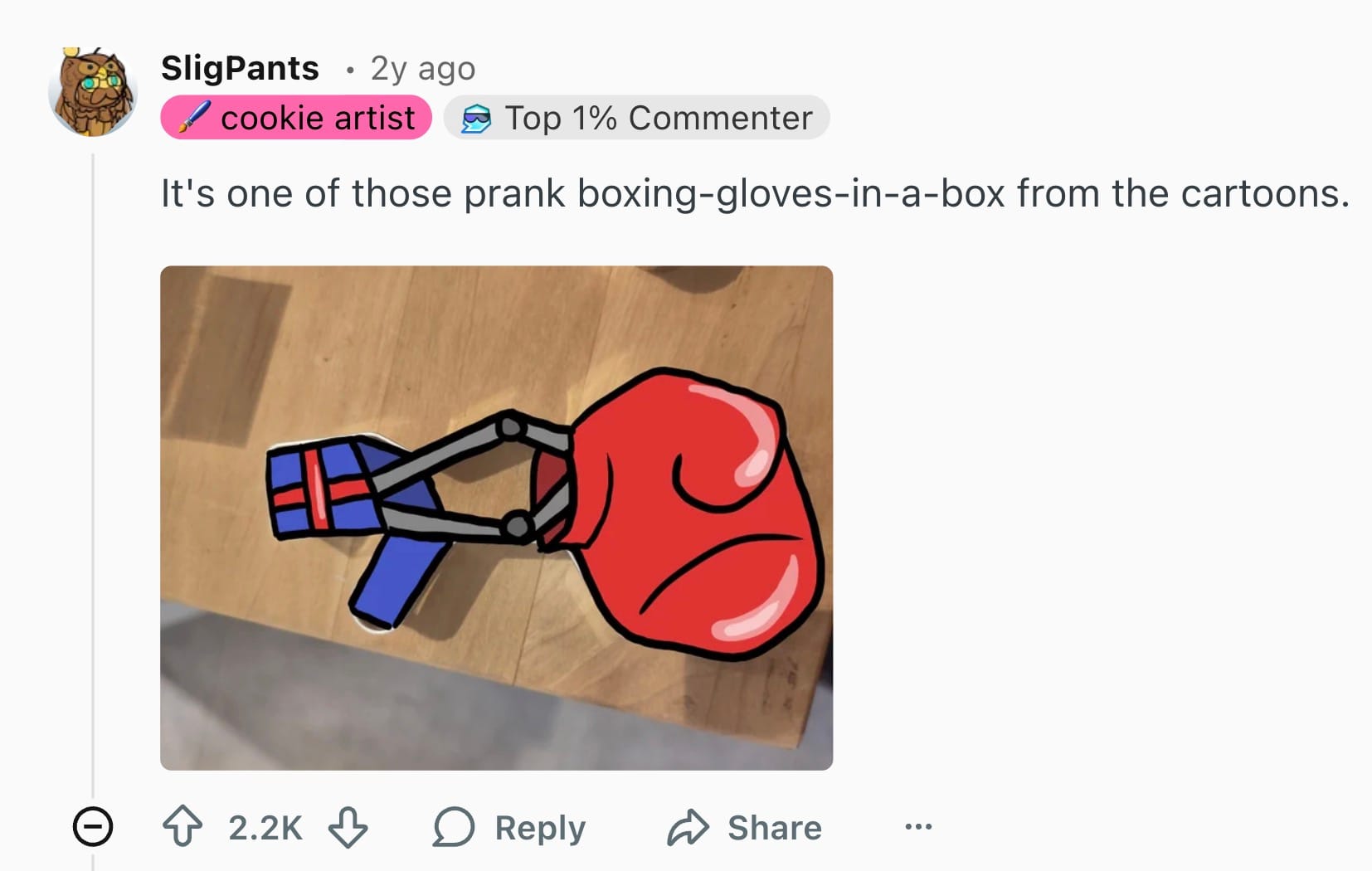This screenshot has width=1372, height=871.
Task: Open SligPants user avatar
Action: (x=93, y=91)
